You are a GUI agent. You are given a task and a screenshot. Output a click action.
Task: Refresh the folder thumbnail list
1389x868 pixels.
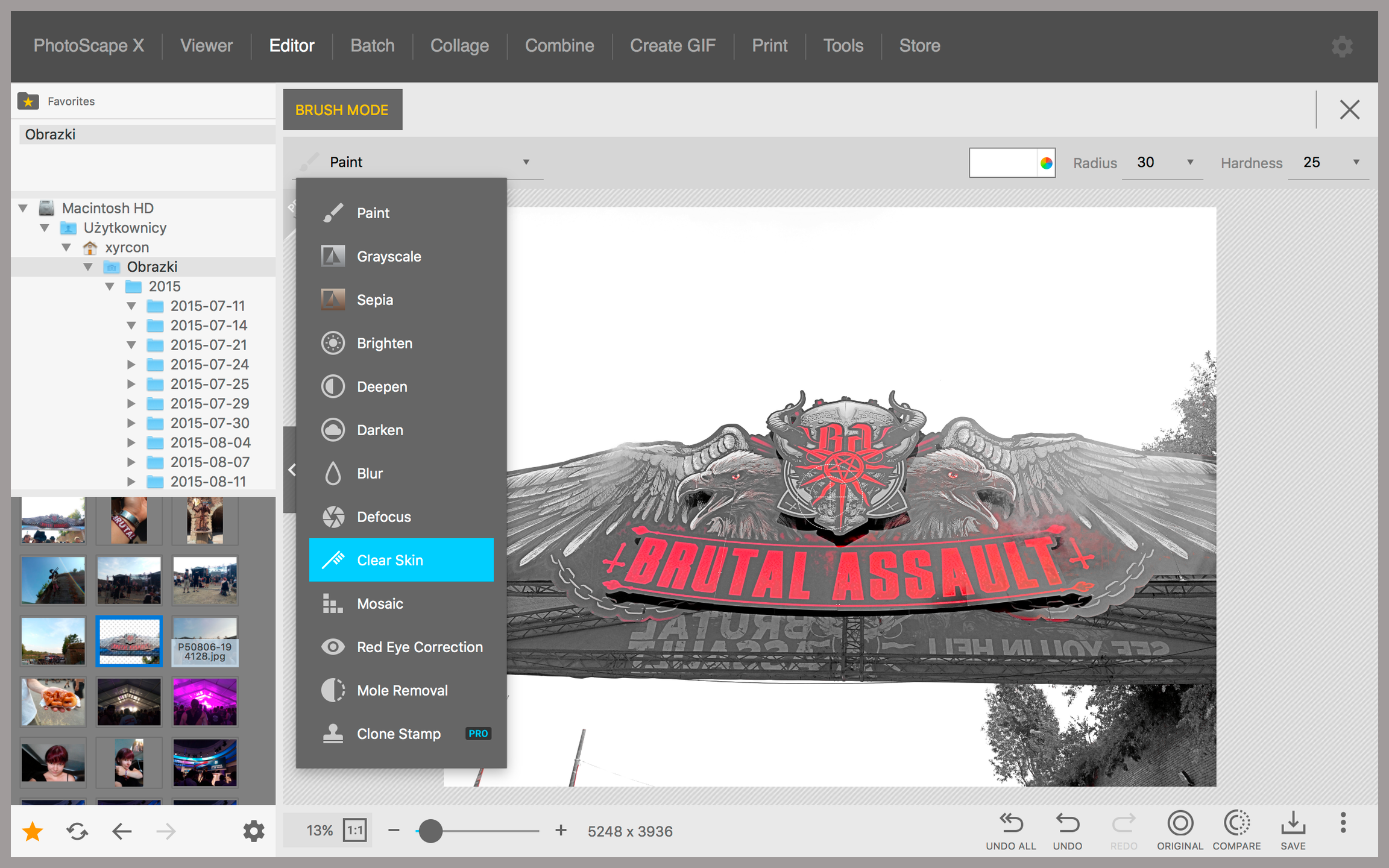[x=78, y=831]
